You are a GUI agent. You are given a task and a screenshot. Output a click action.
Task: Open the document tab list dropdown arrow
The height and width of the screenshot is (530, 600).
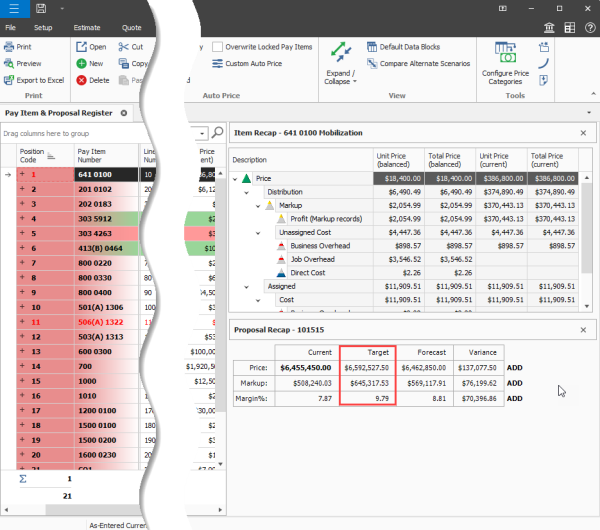coord(589,113)
